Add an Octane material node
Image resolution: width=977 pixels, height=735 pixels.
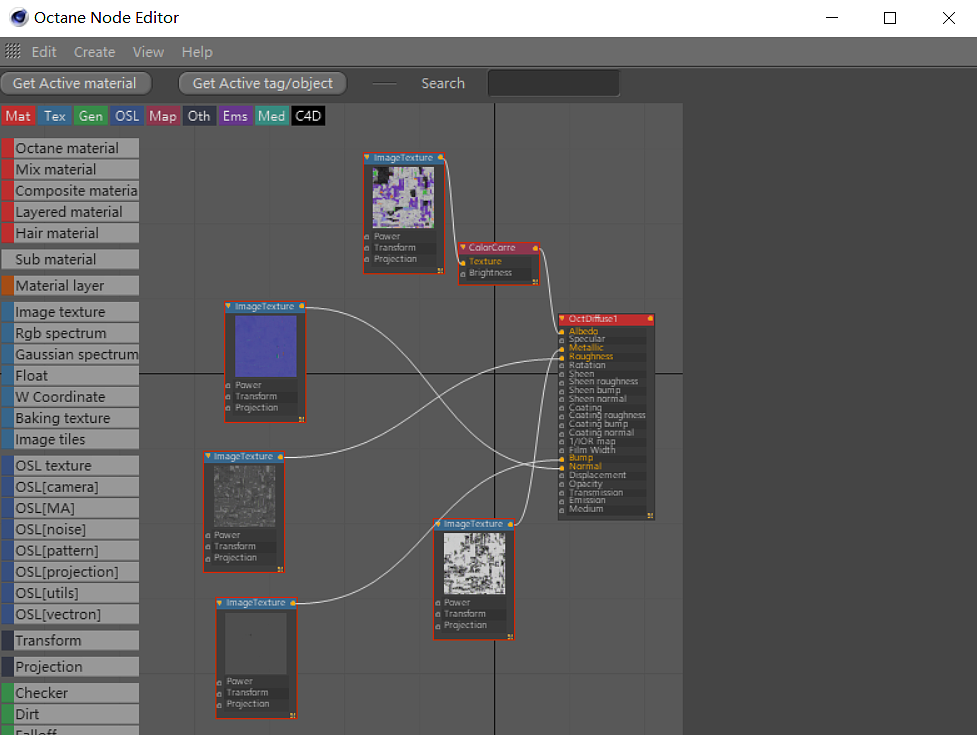[x=70, y=148]
